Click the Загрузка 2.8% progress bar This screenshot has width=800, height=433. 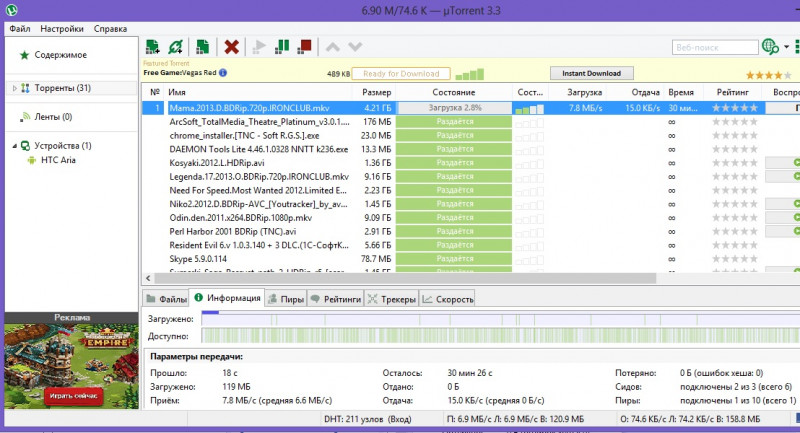click(x=455, y=108)
